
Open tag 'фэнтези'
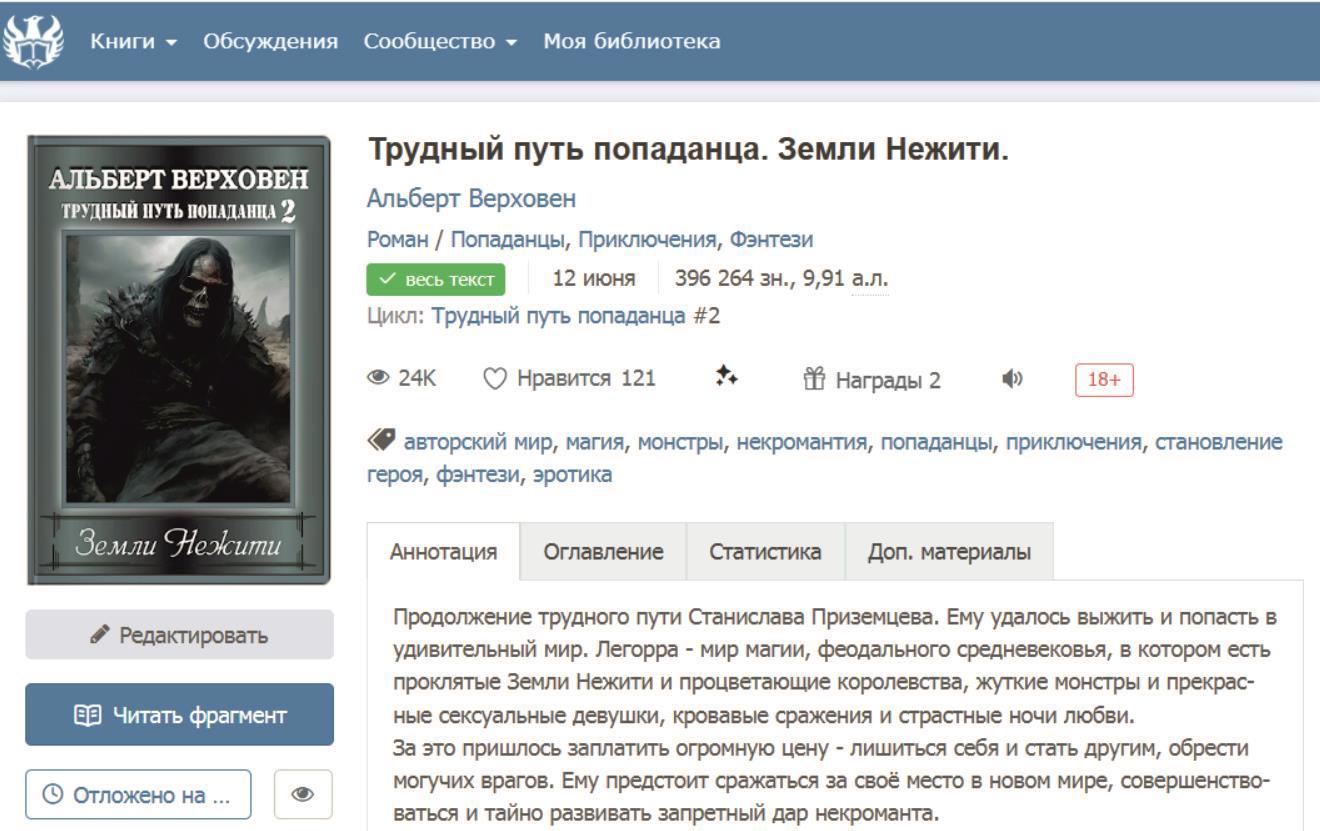(478, 474)
